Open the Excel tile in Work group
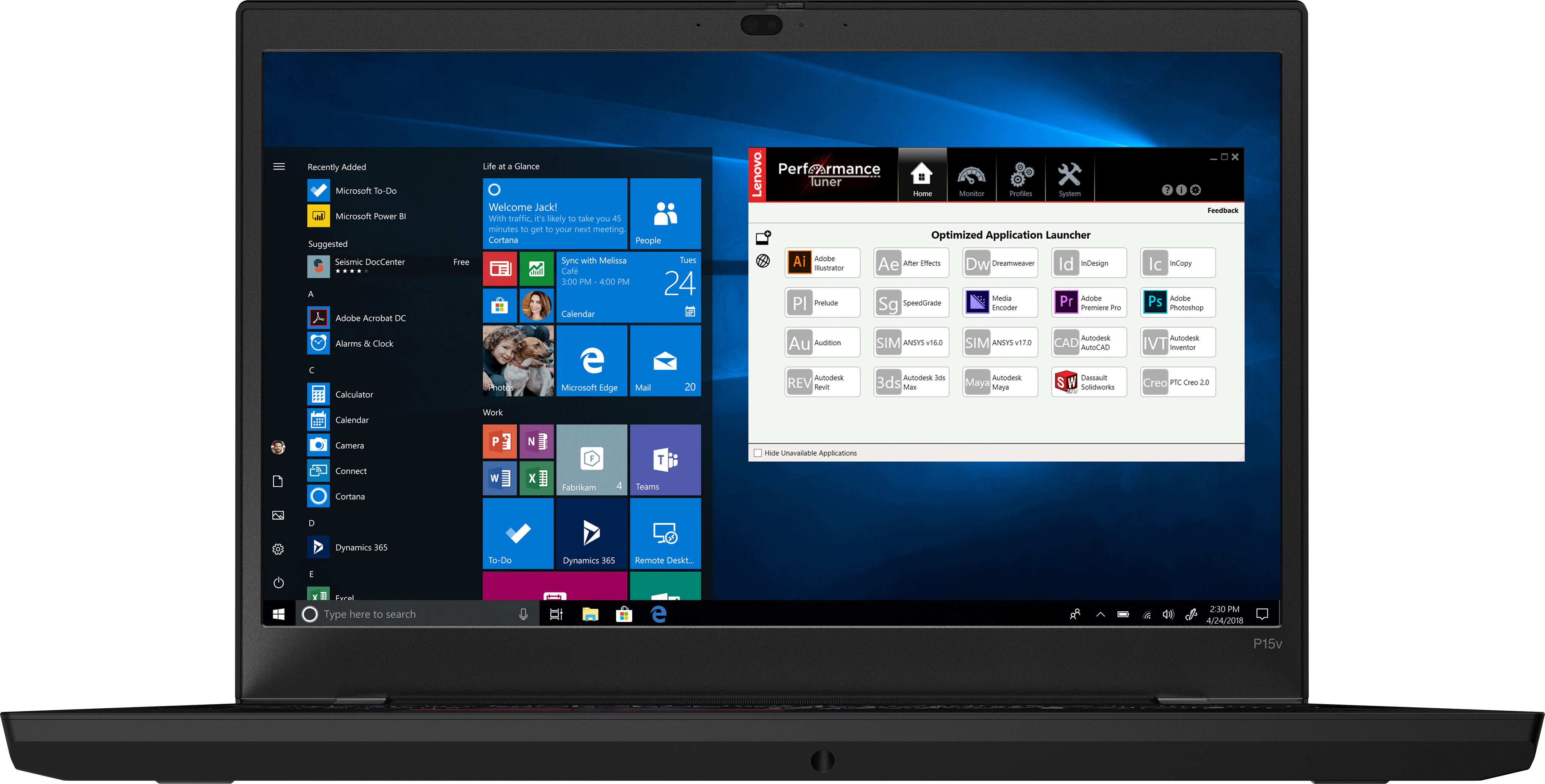Image resolution: width=1545 pixels, height=784 pixels. pos(536,478)
